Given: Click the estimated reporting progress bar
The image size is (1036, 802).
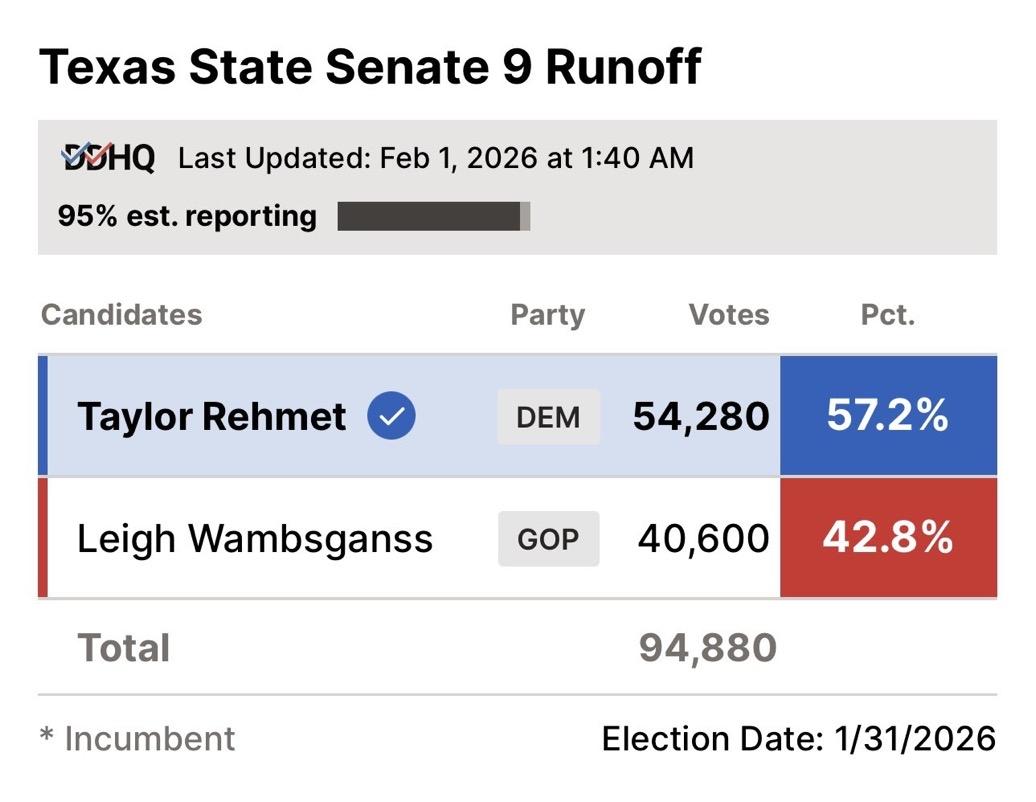Looking at the screenshot, I should coord(433,216).
